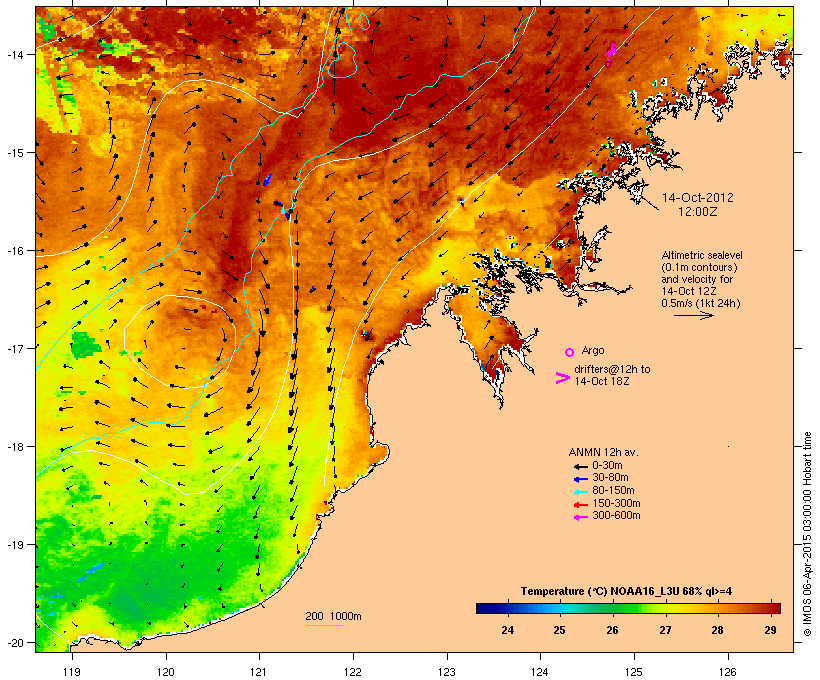The image size is (820, 680).
Task: Click the 'drifters@12h to' label
Action: point(612,369)
